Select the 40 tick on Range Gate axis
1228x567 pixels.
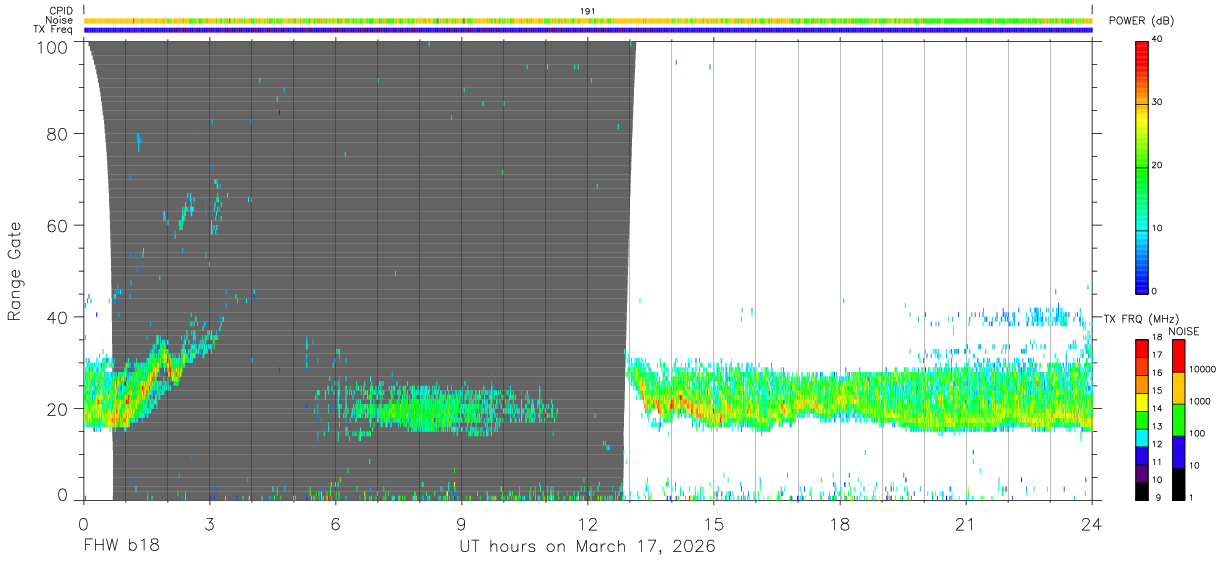[58, 317]
